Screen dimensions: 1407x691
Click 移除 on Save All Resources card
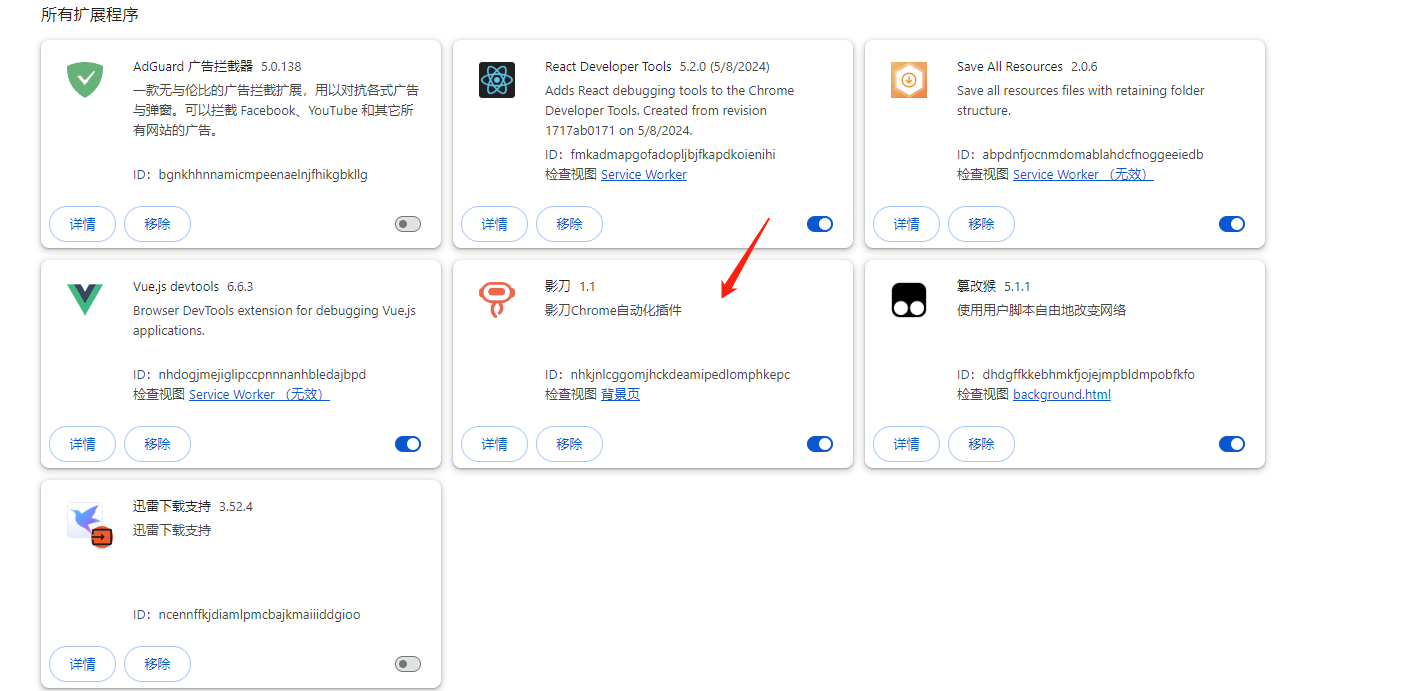click(981, 224)
